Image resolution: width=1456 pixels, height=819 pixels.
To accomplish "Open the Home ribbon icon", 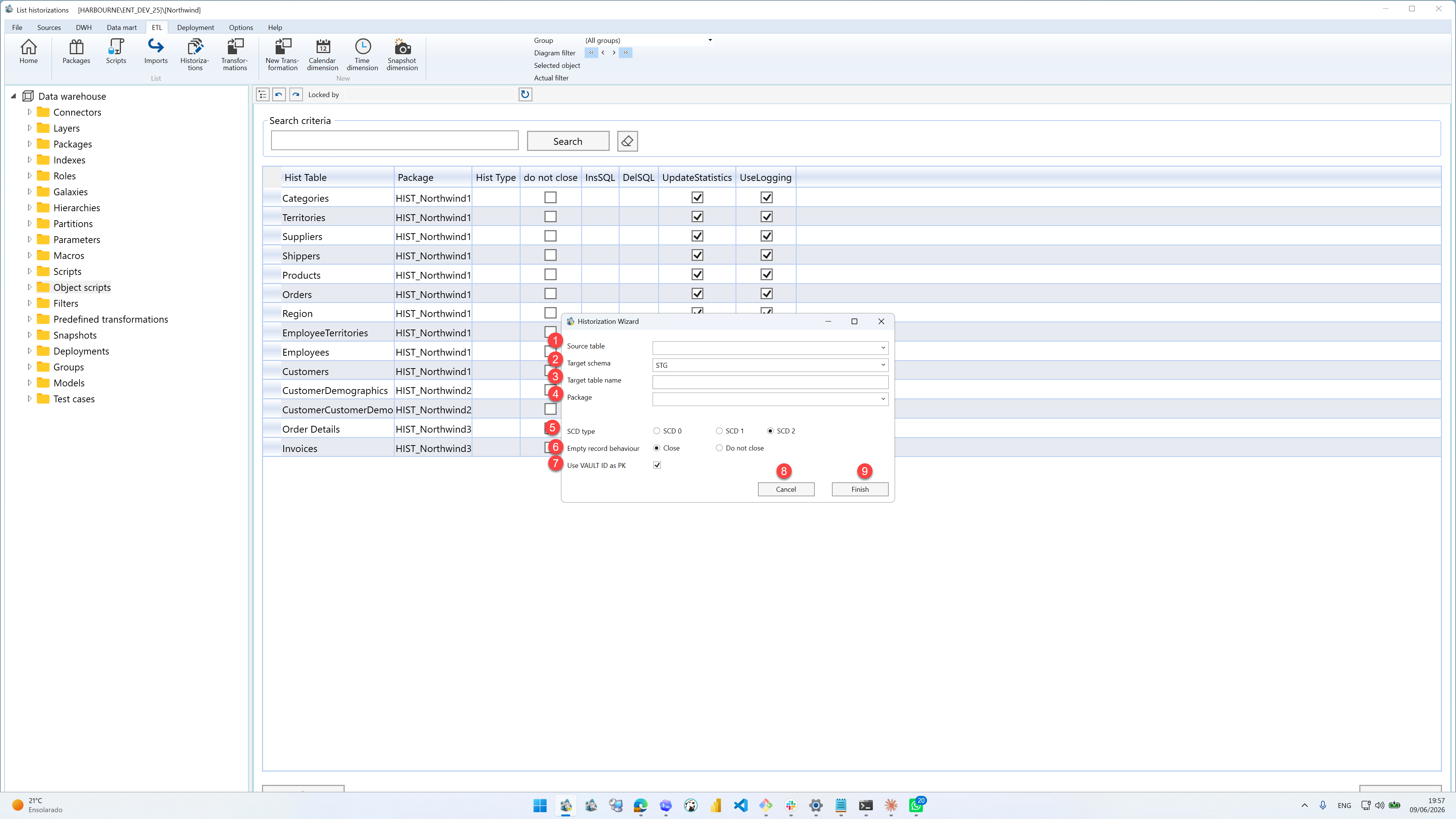I will (28, 52).
